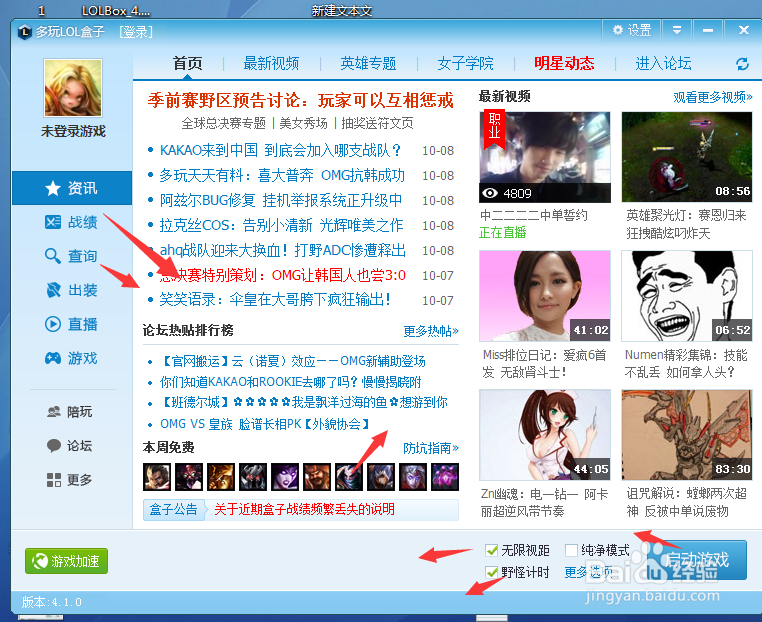Select the sixth free champion icon

(x=317, y=477)
